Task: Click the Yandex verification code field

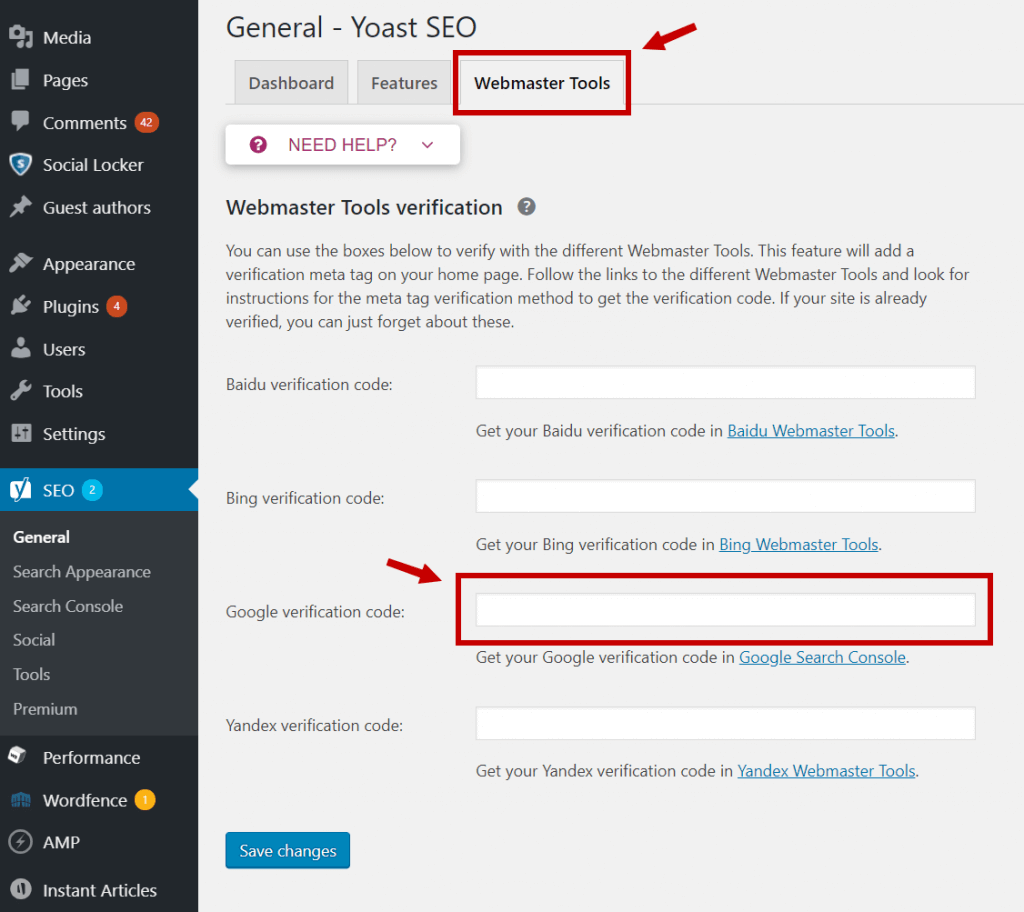Action: (x=725, y=724)
